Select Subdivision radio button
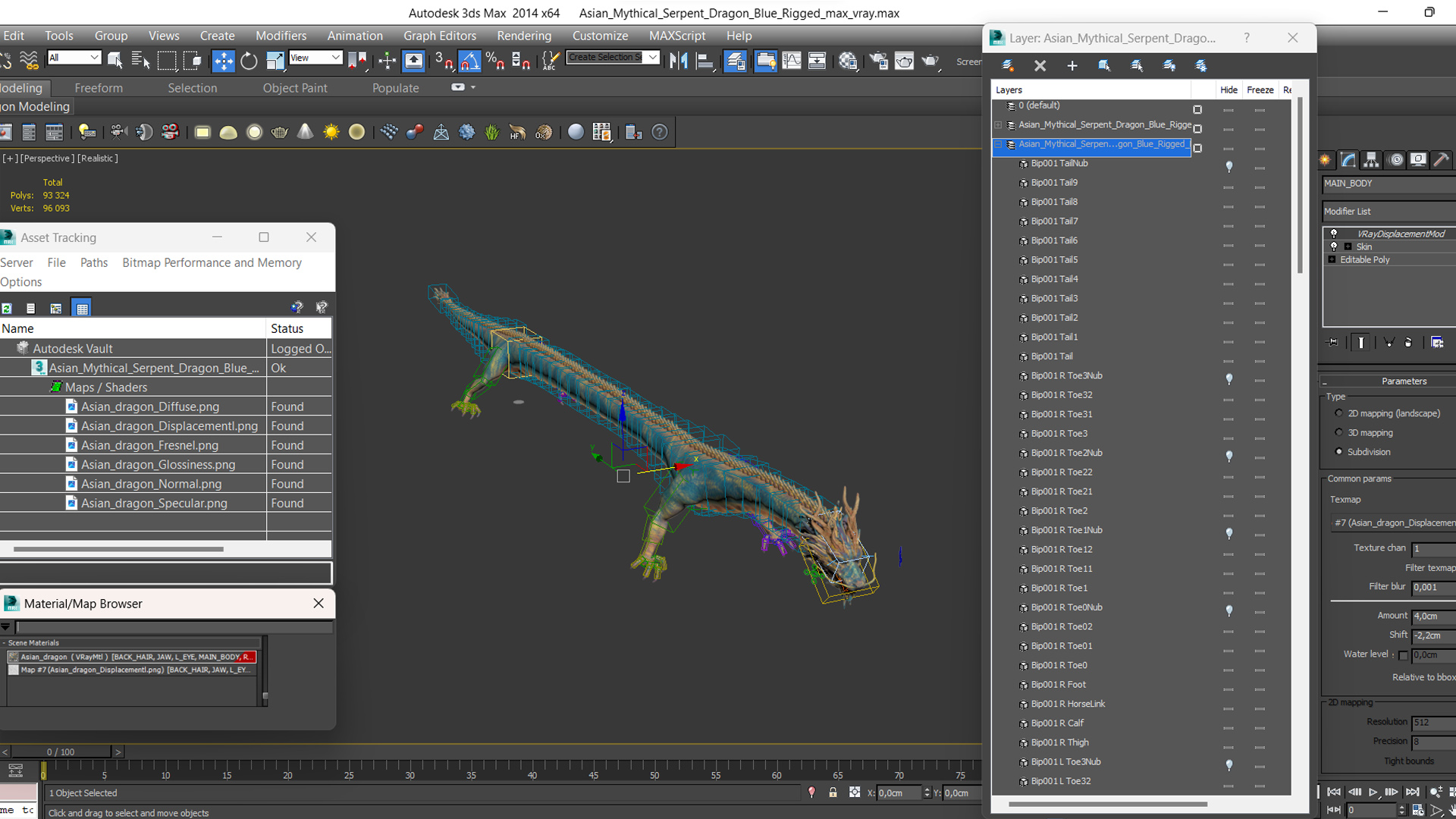This screenshot has height=819, width=1456. [1338, 451]
